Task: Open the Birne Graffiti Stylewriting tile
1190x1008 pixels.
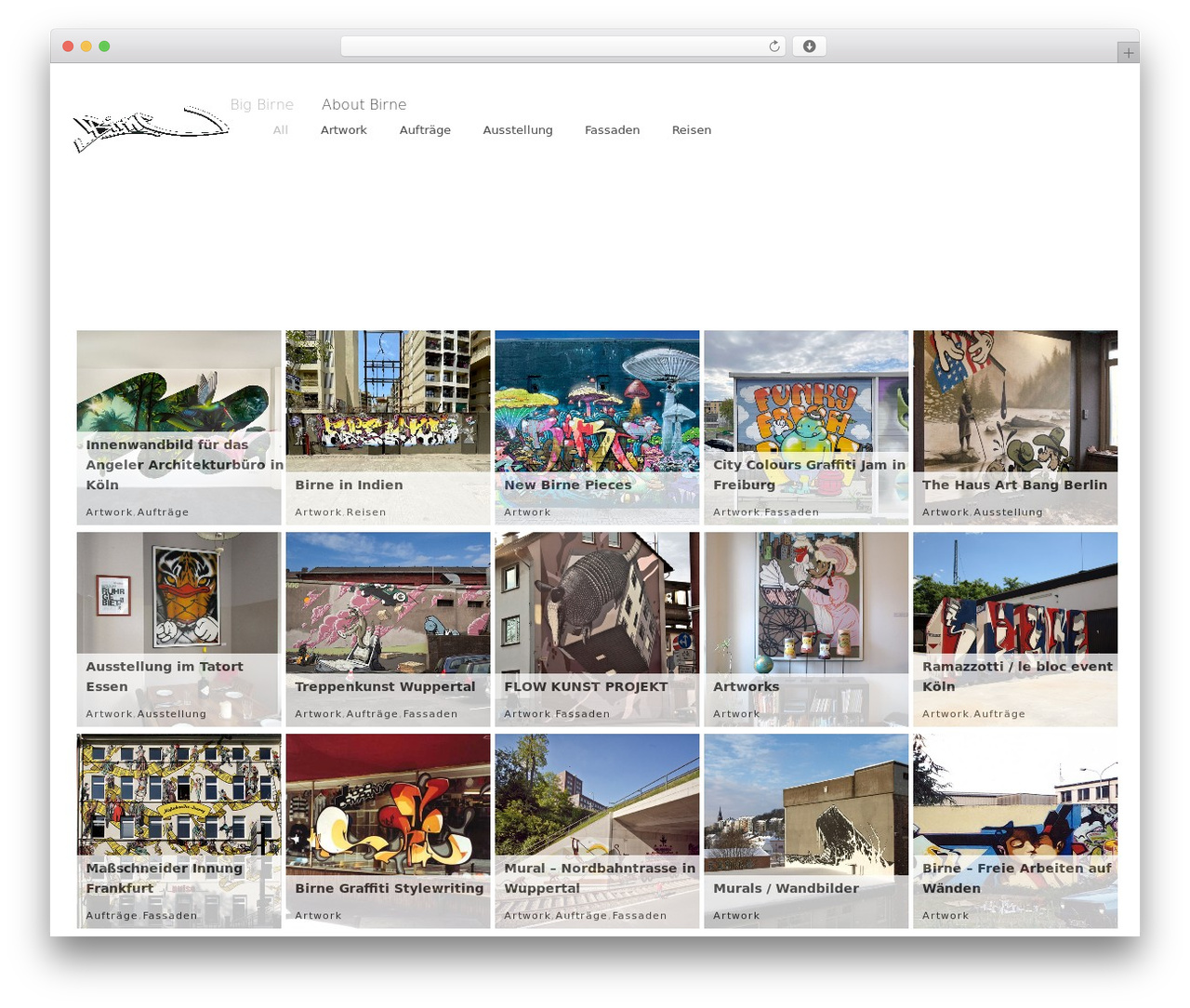Action: coord(388,831)
